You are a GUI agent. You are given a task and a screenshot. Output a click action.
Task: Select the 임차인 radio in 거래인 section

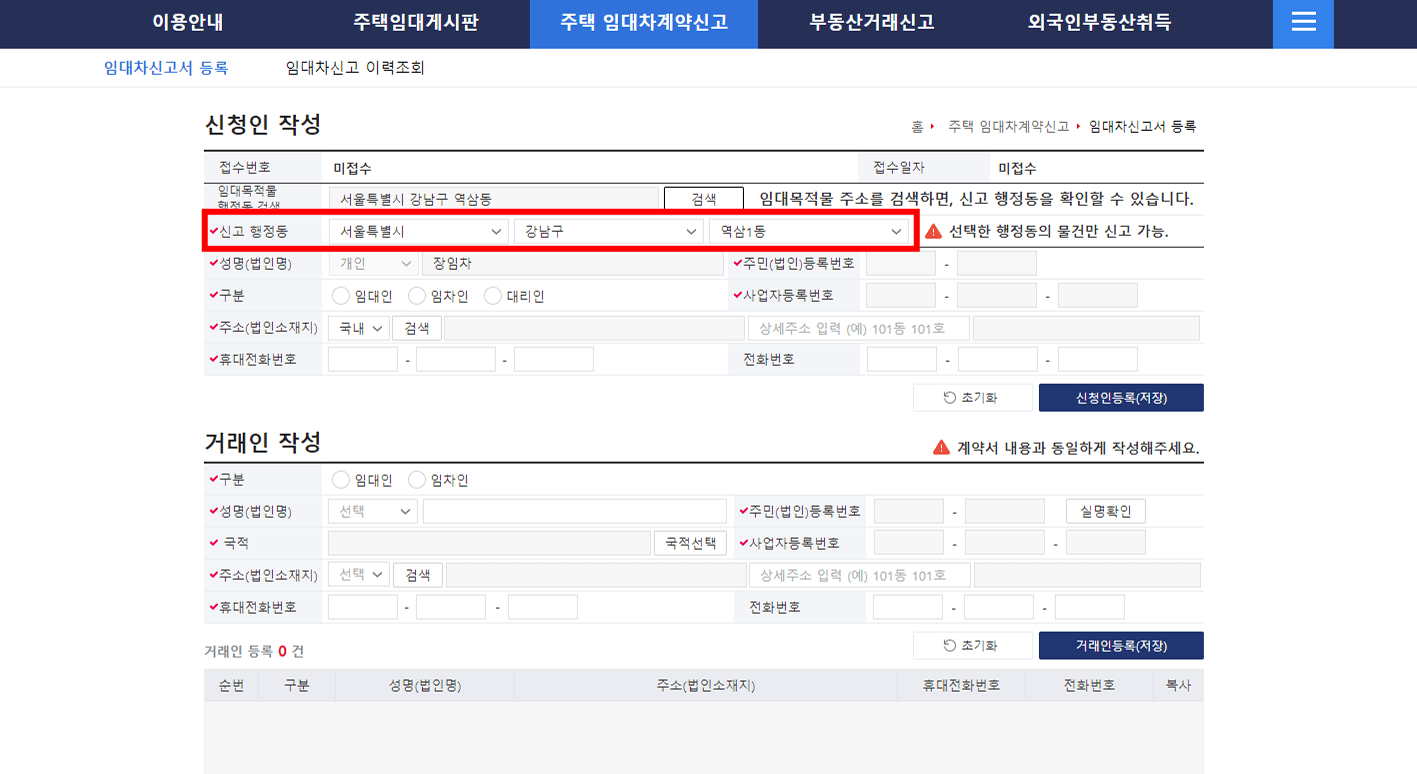point(417,478)
